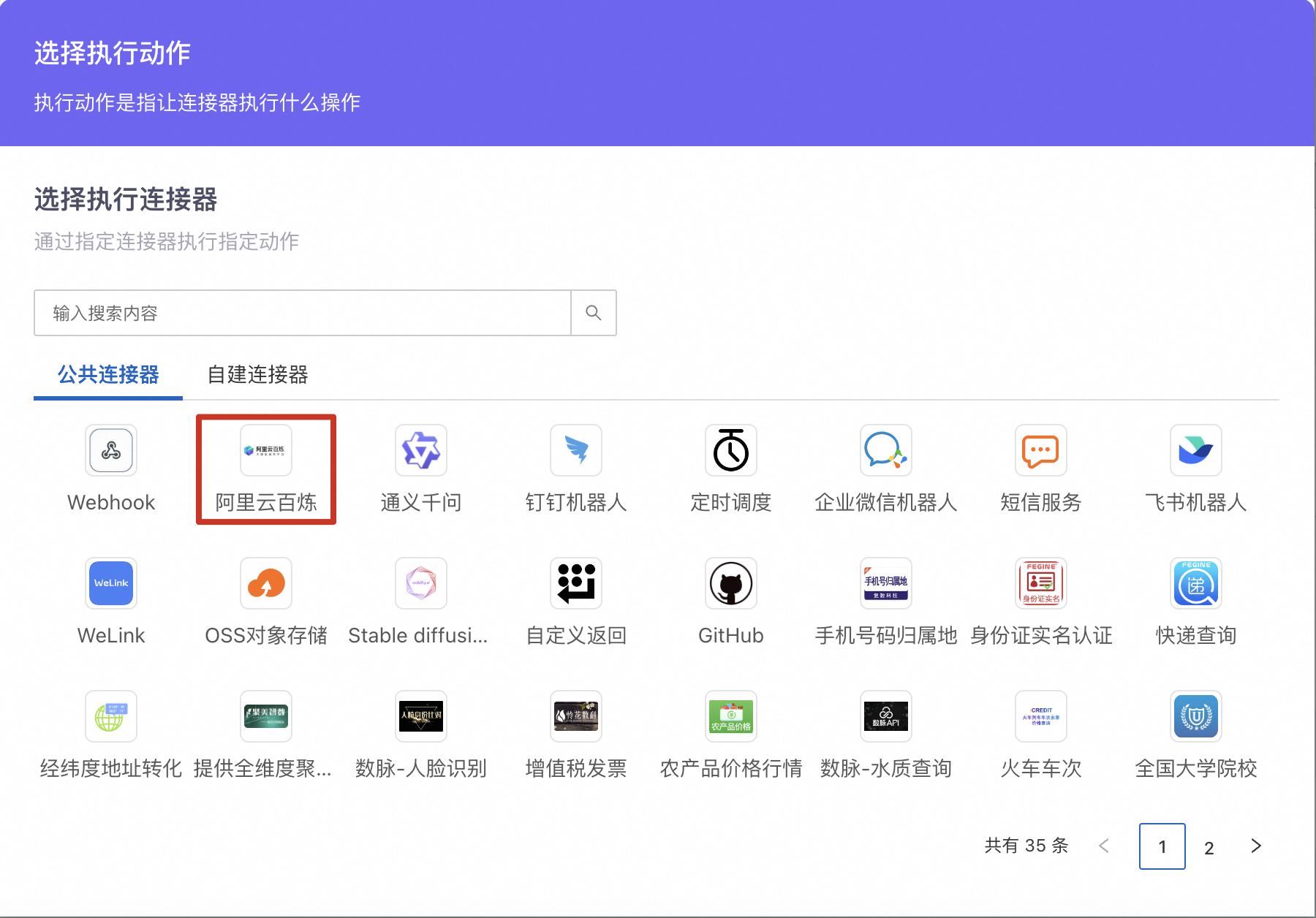Screen dimensions: 1316x918
Task: Click the 定时调度 label text
Action: coord(731,503)
